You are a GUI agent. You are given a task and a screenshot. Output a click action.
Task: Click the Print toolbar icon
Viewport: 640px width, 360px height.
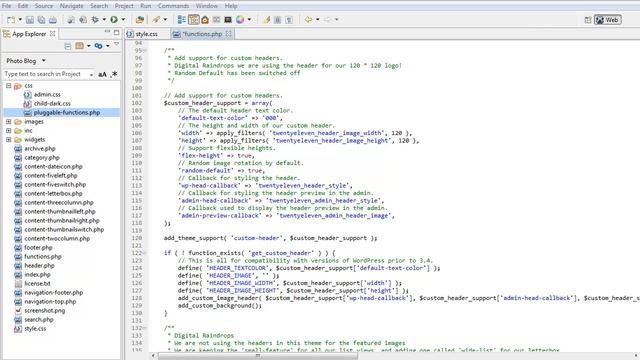coord(53,20)
